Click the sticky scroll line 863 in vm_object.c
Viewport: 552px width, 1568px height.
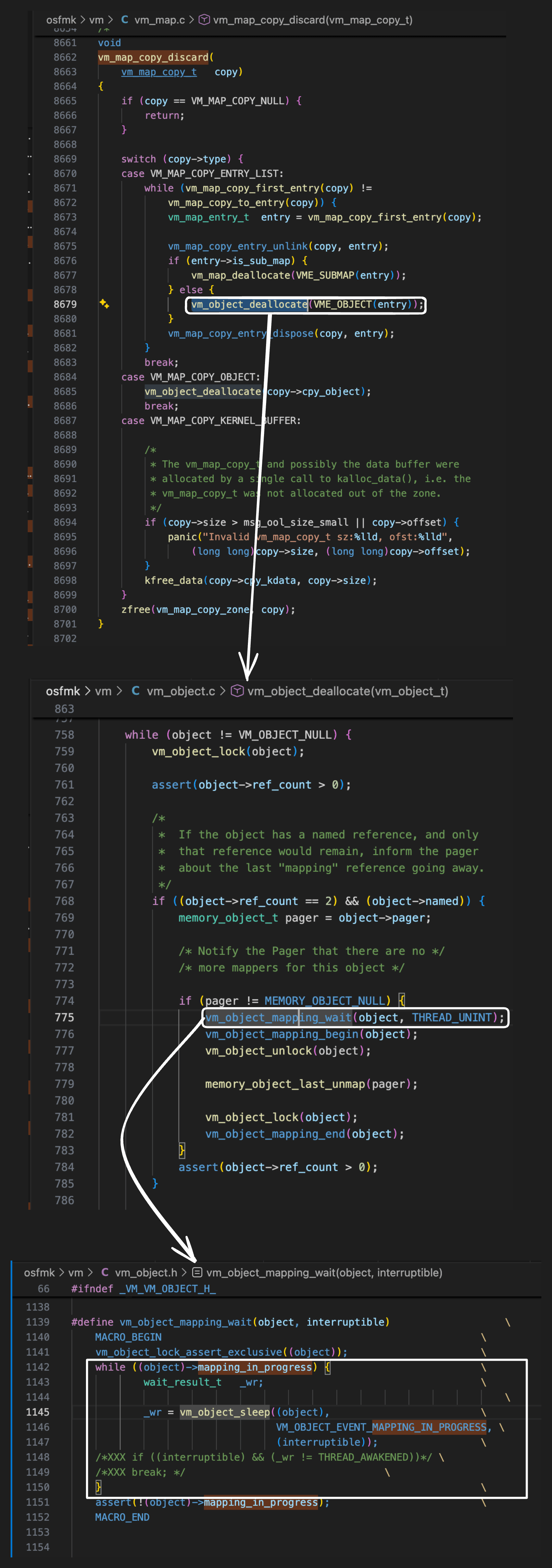click(x=64, y=709)
